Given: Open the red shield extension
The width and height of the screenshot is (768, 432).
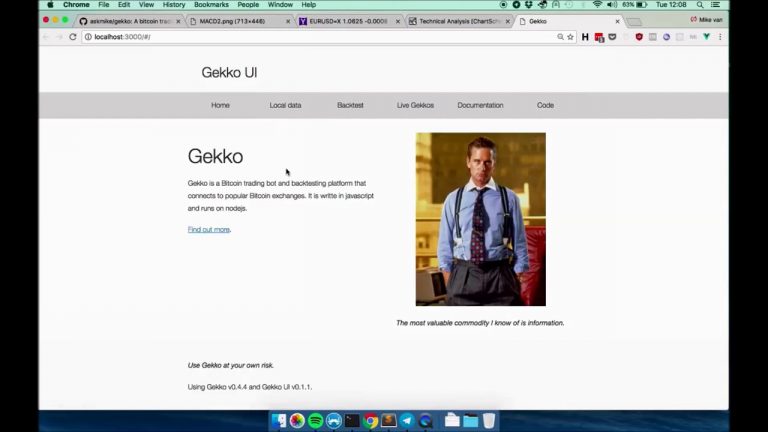Looking at the screenshot, I should [x=639, y=37].
